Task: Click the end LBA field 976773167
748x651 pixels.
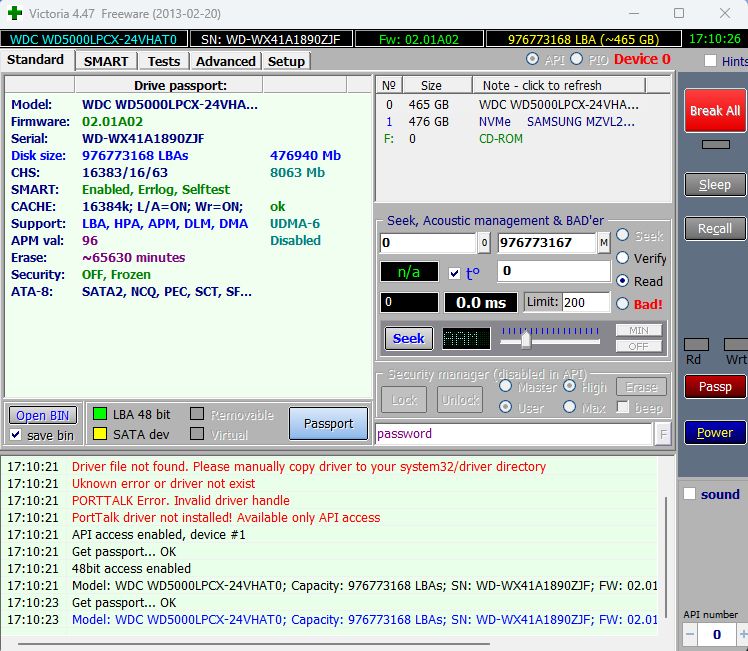Action: pyautogui.click(x=547, y=243)
